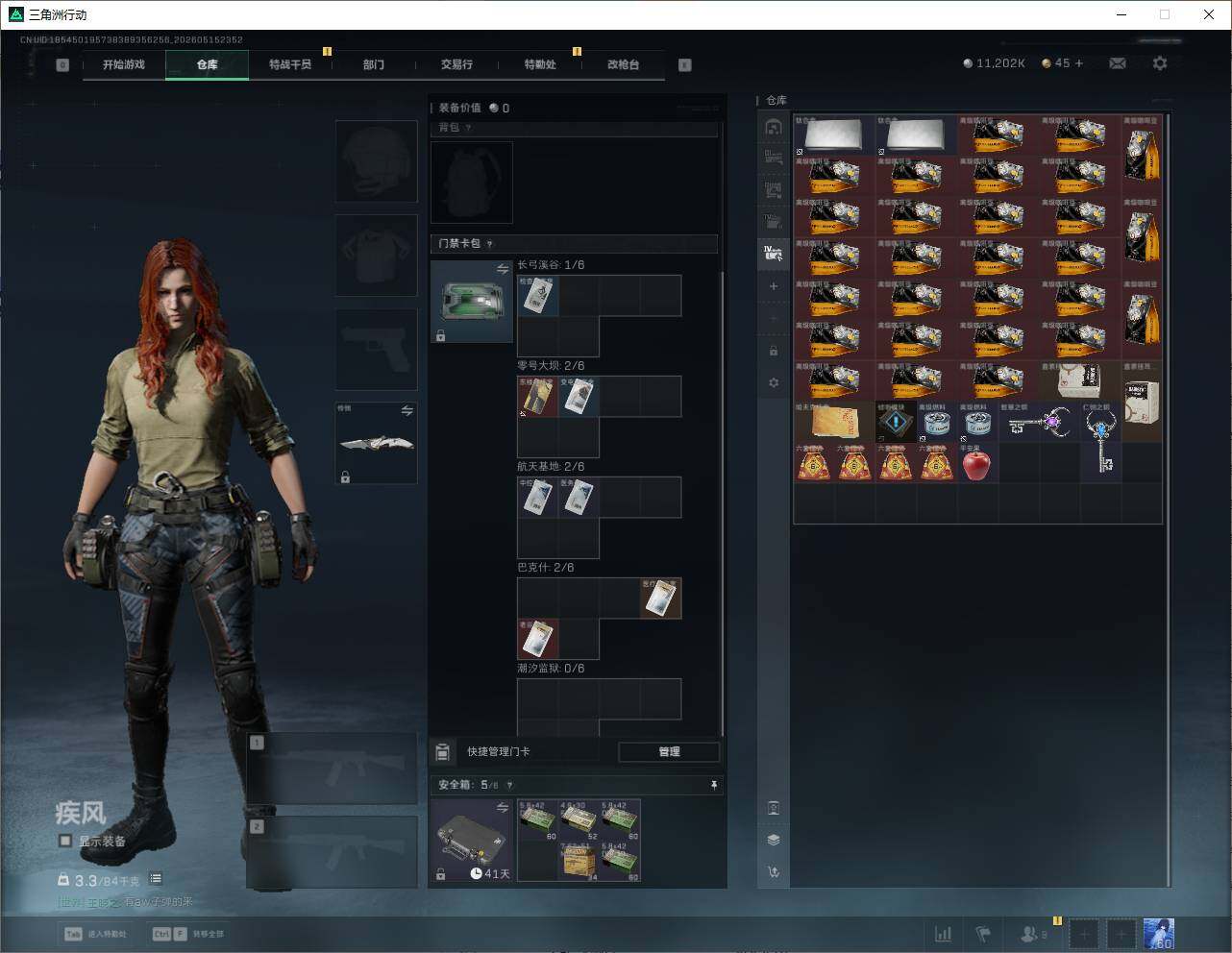1232x953 pixels.
Task: Select the highlighted IV warehouse page icon
Action: tap(774, 254)
